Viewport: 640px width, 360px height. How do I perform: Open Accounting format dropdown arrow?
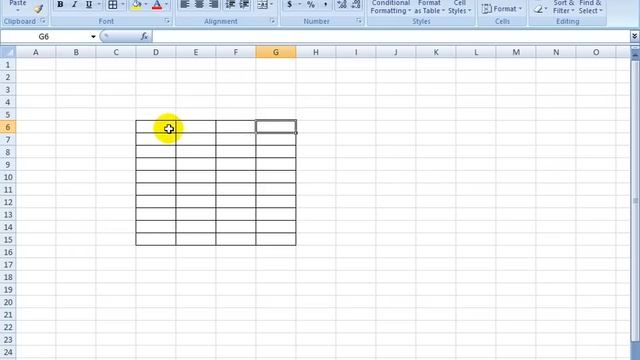tap(299, 4)
